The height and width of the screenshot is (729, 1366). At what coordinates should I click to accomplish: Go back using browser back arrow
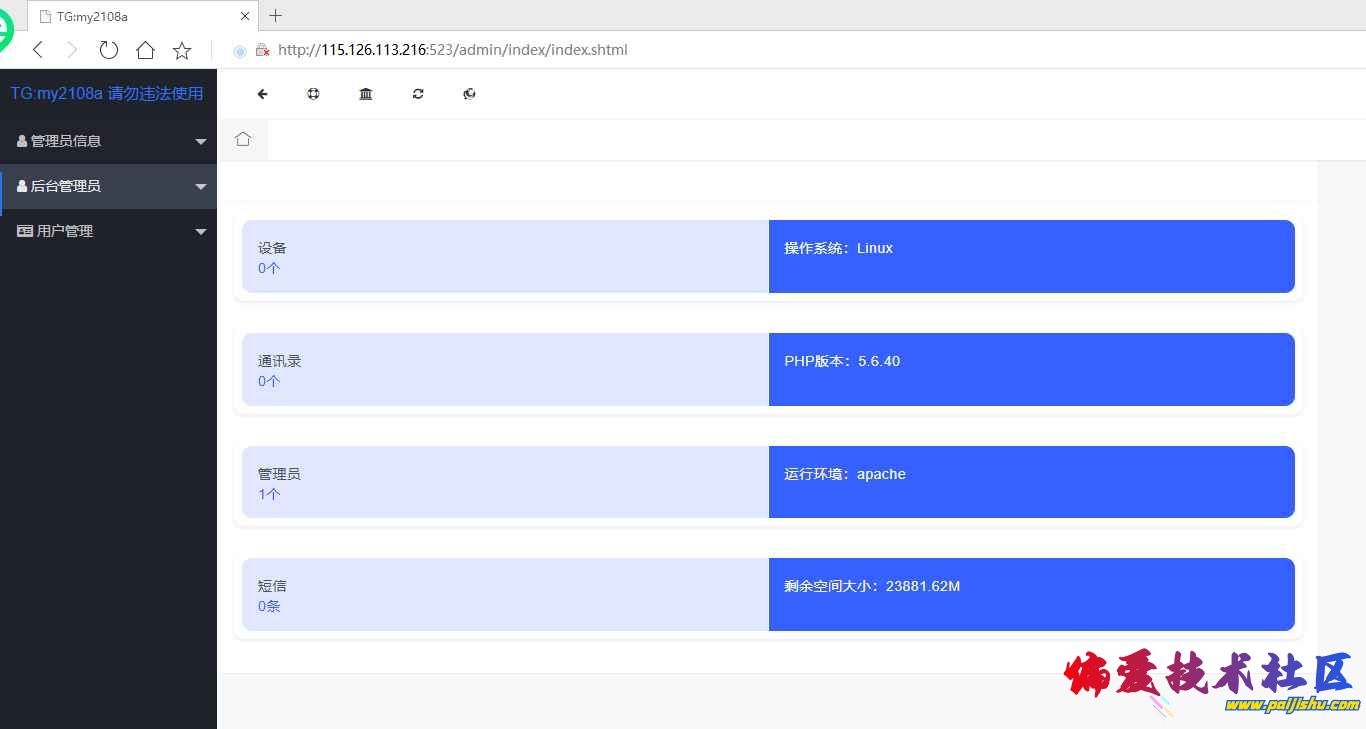(x=38, y=50)
